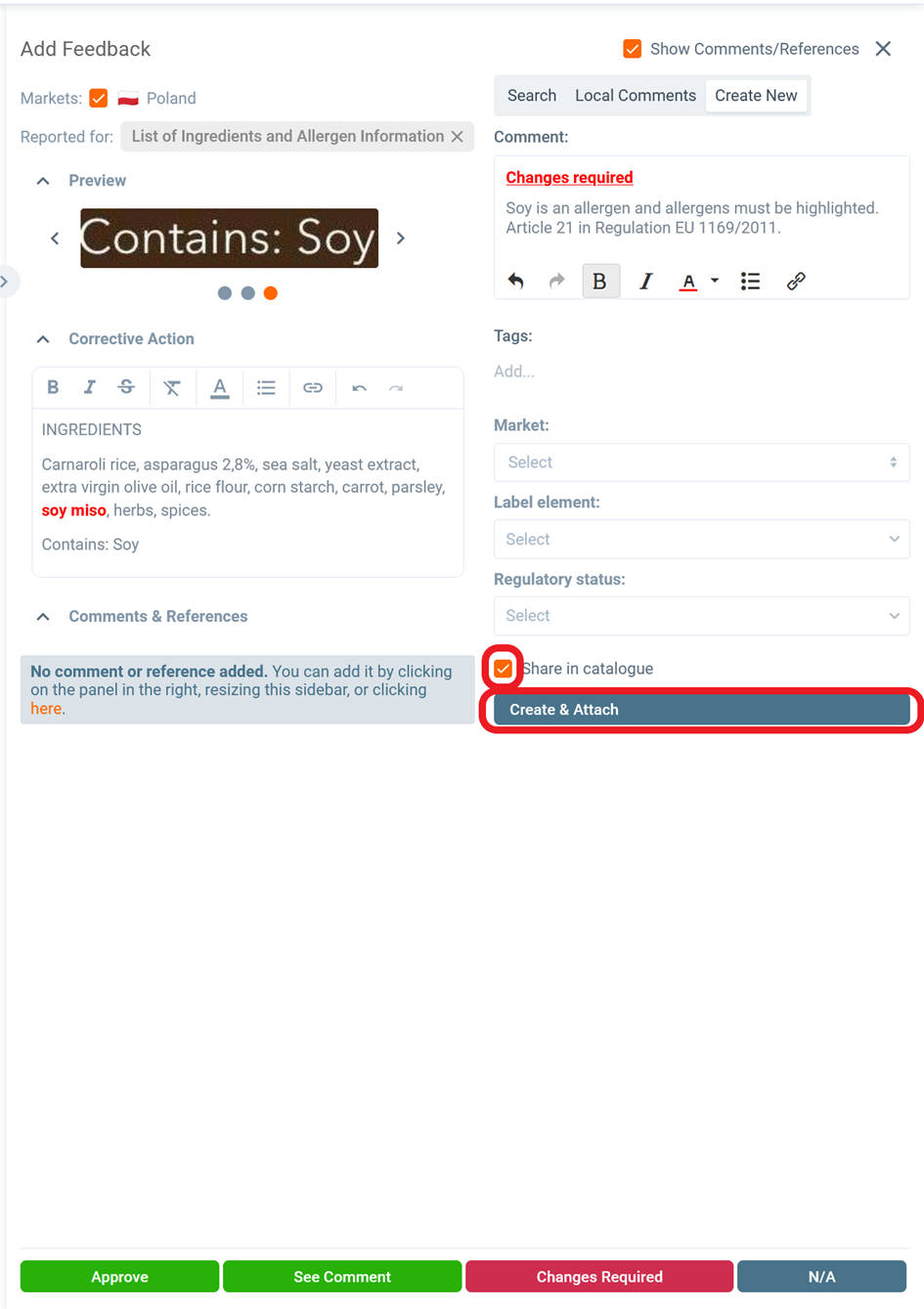Open the Label element dropdown
924x1309 pixels.
click(701, 540)
